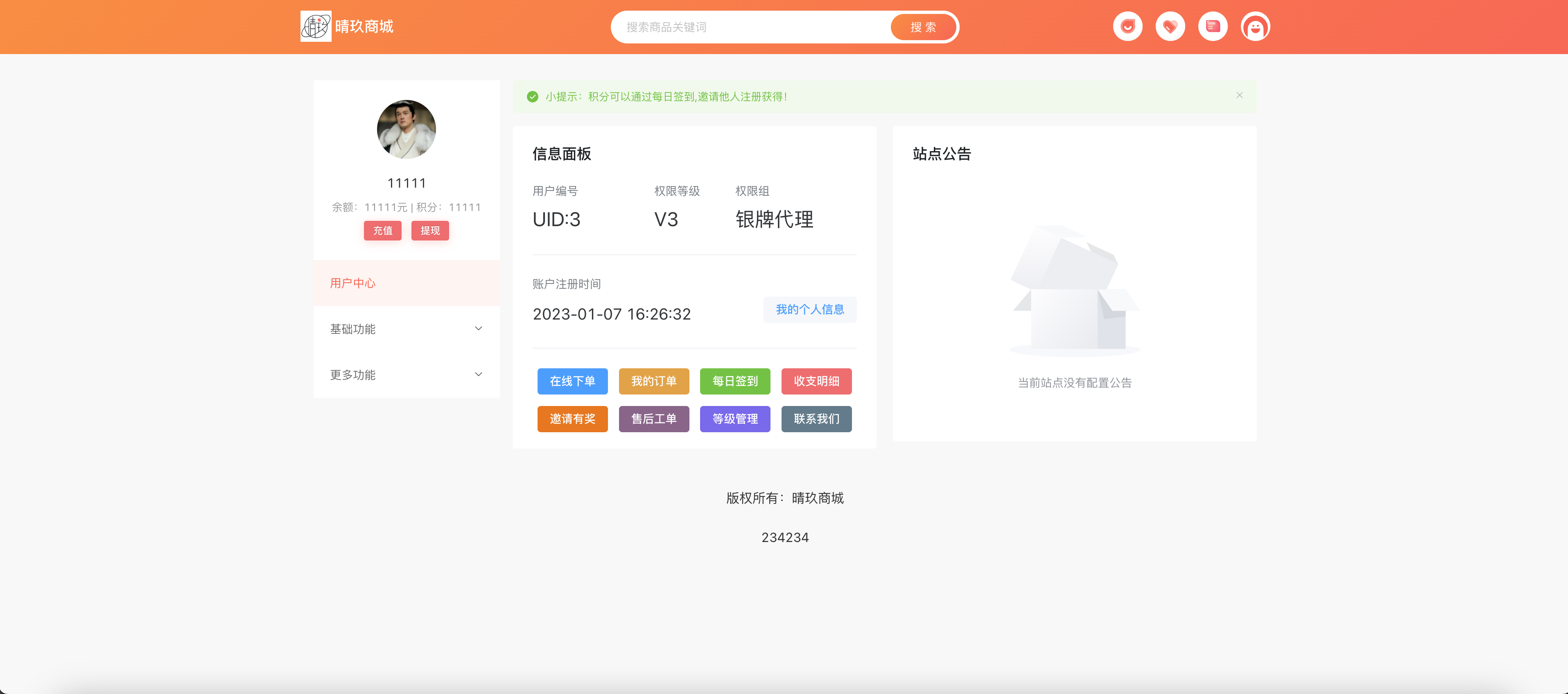Click the blue 在线下单 button
This screenshot has height=694, width=1568.
coord(572,381)
